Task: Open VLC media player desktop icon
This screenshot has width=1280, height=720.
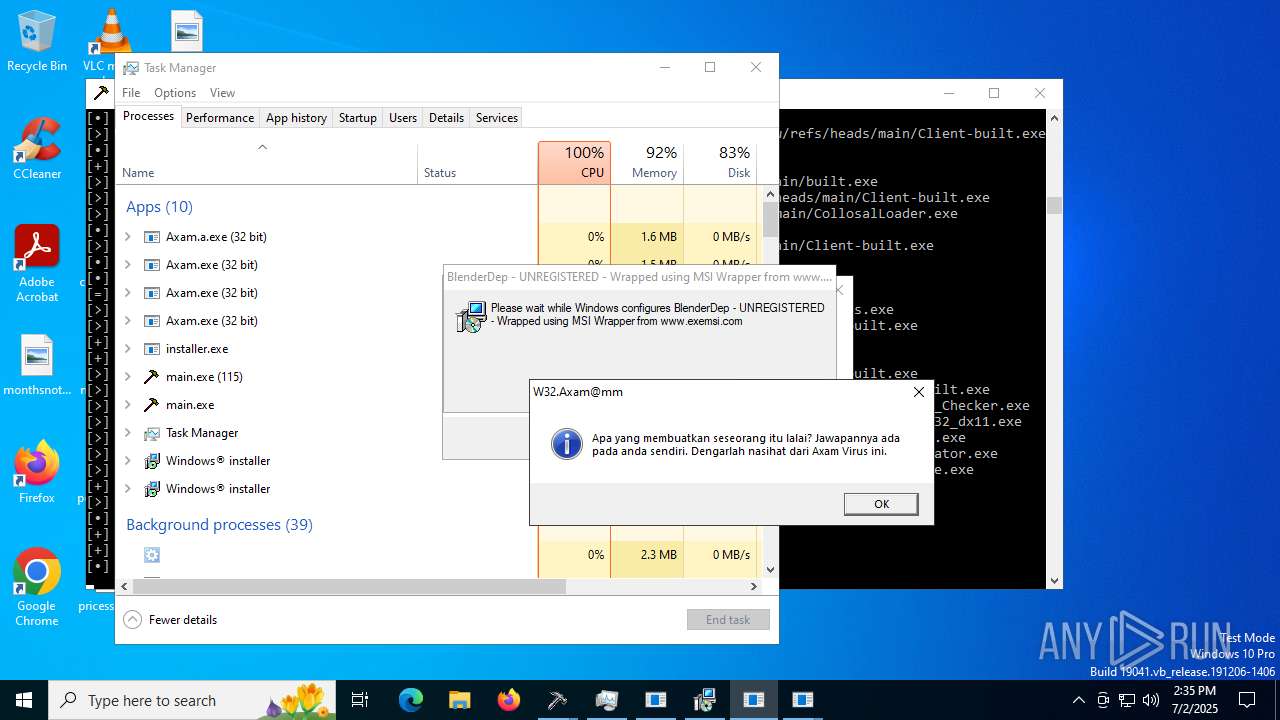Action: pos(110,41)
